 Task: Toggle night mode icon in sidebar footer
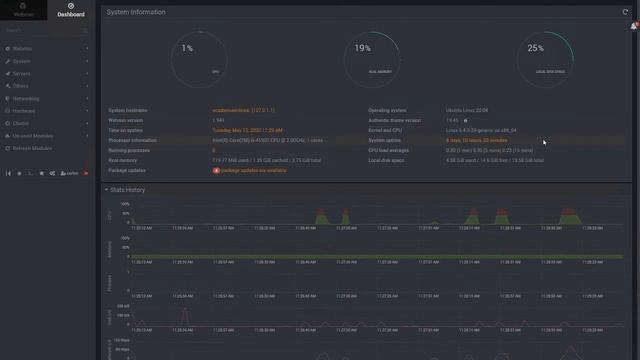(19, 173)
